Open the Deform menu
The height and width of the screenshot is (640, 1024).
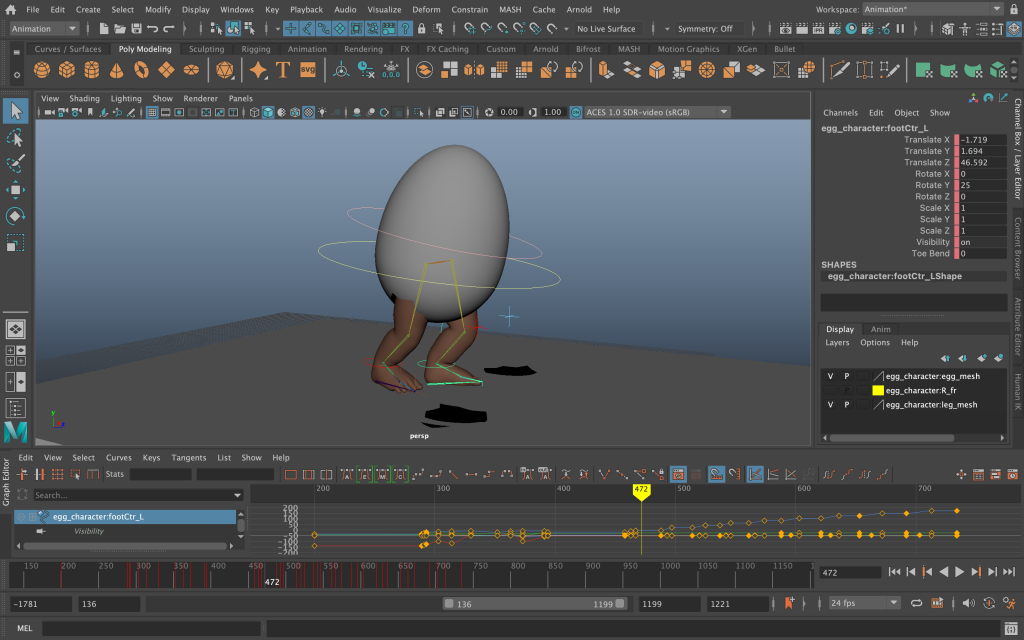coord(426,10)
